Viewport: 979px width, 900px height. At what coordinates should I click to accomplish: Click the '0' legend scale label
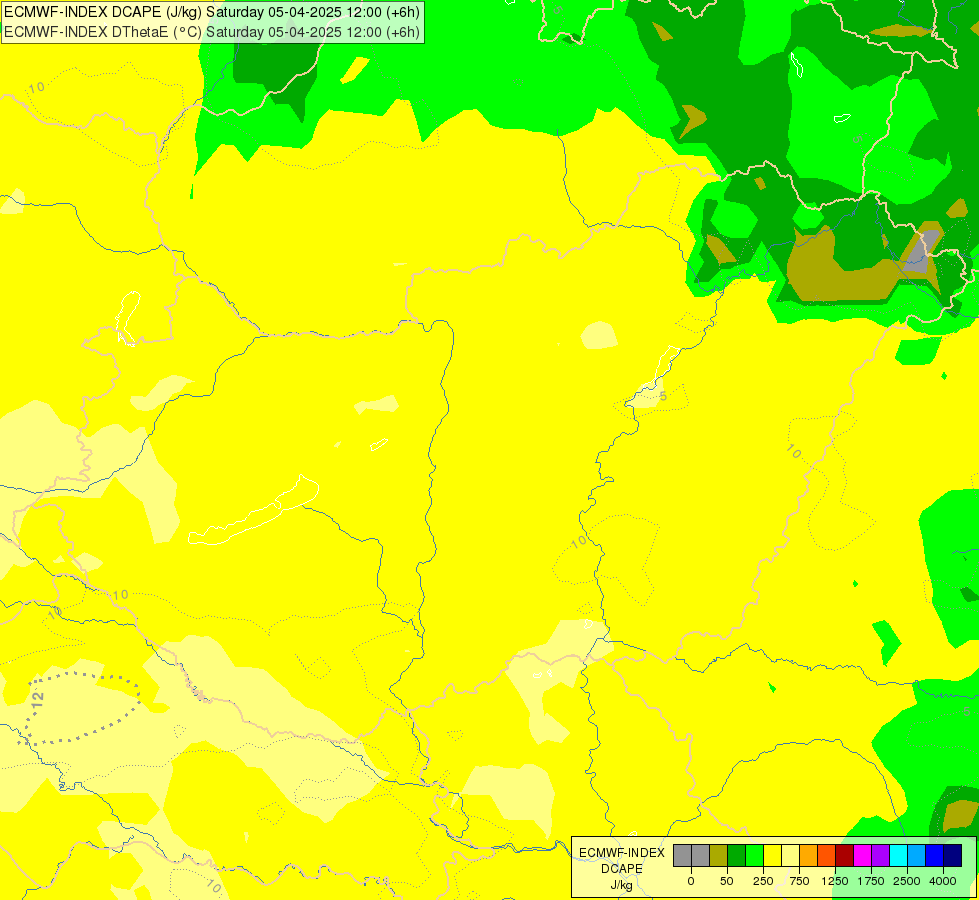coord(691,881)
